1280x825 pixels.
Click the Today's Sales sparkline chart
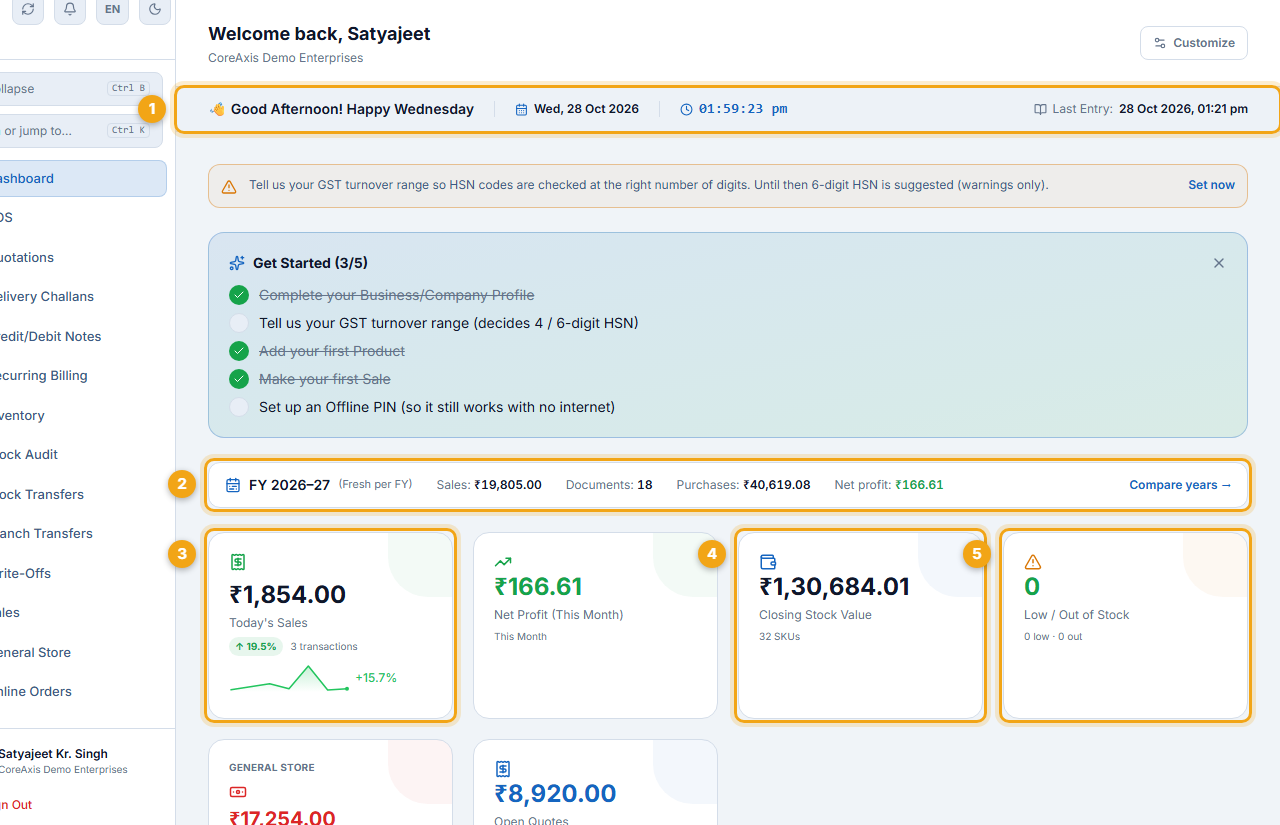pos(289,679)
